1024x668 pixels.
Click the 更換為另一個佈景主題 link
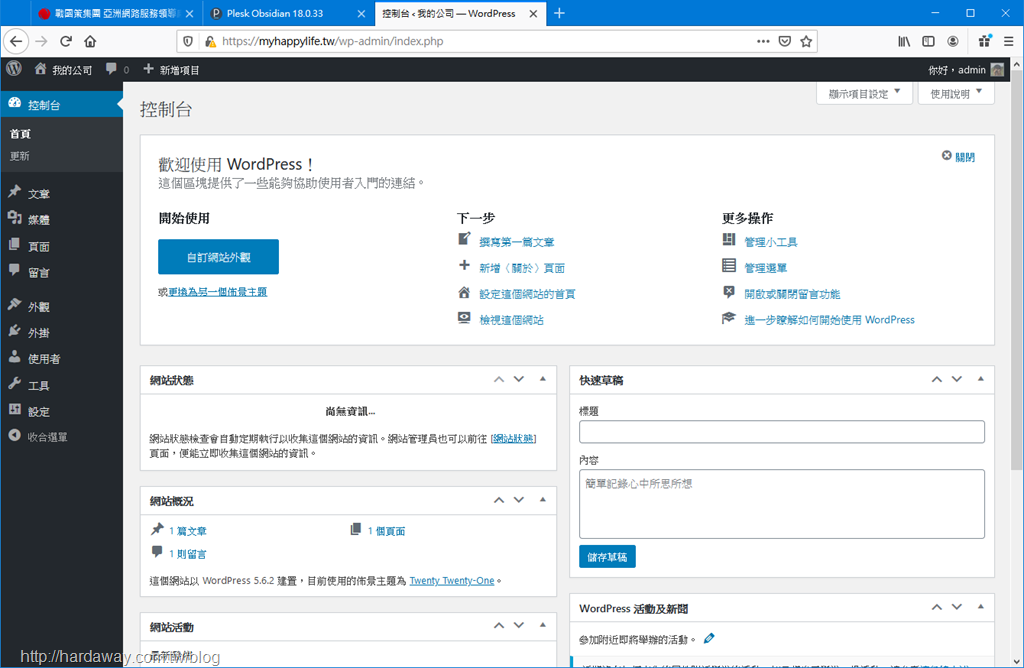(217, 292)
